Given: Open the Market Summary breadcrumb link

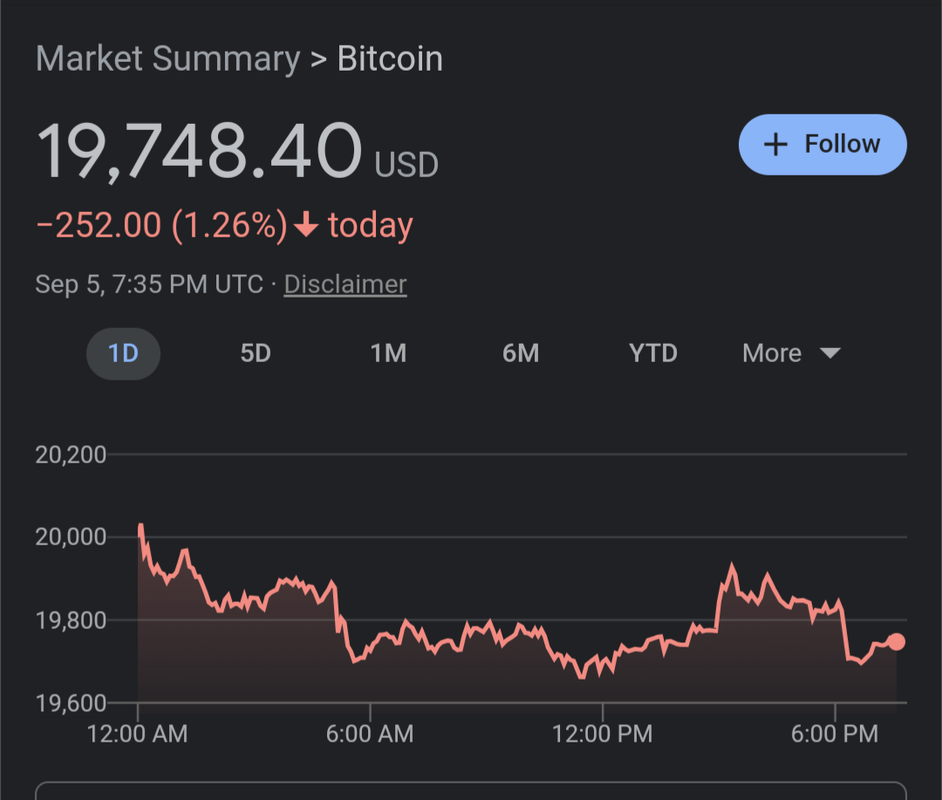Looking at the screenshot, I should (x=167, y=59).
